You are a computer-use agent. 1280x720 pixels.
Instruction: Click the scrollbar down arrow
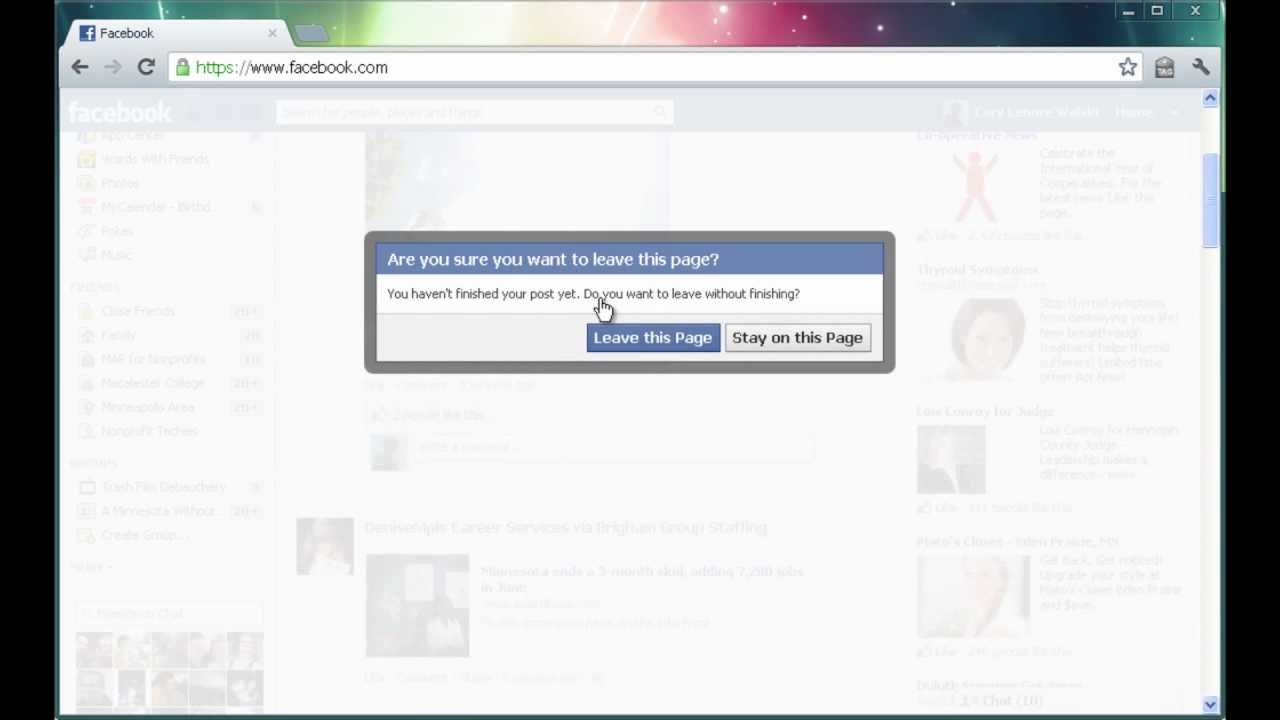(1210, 704)
